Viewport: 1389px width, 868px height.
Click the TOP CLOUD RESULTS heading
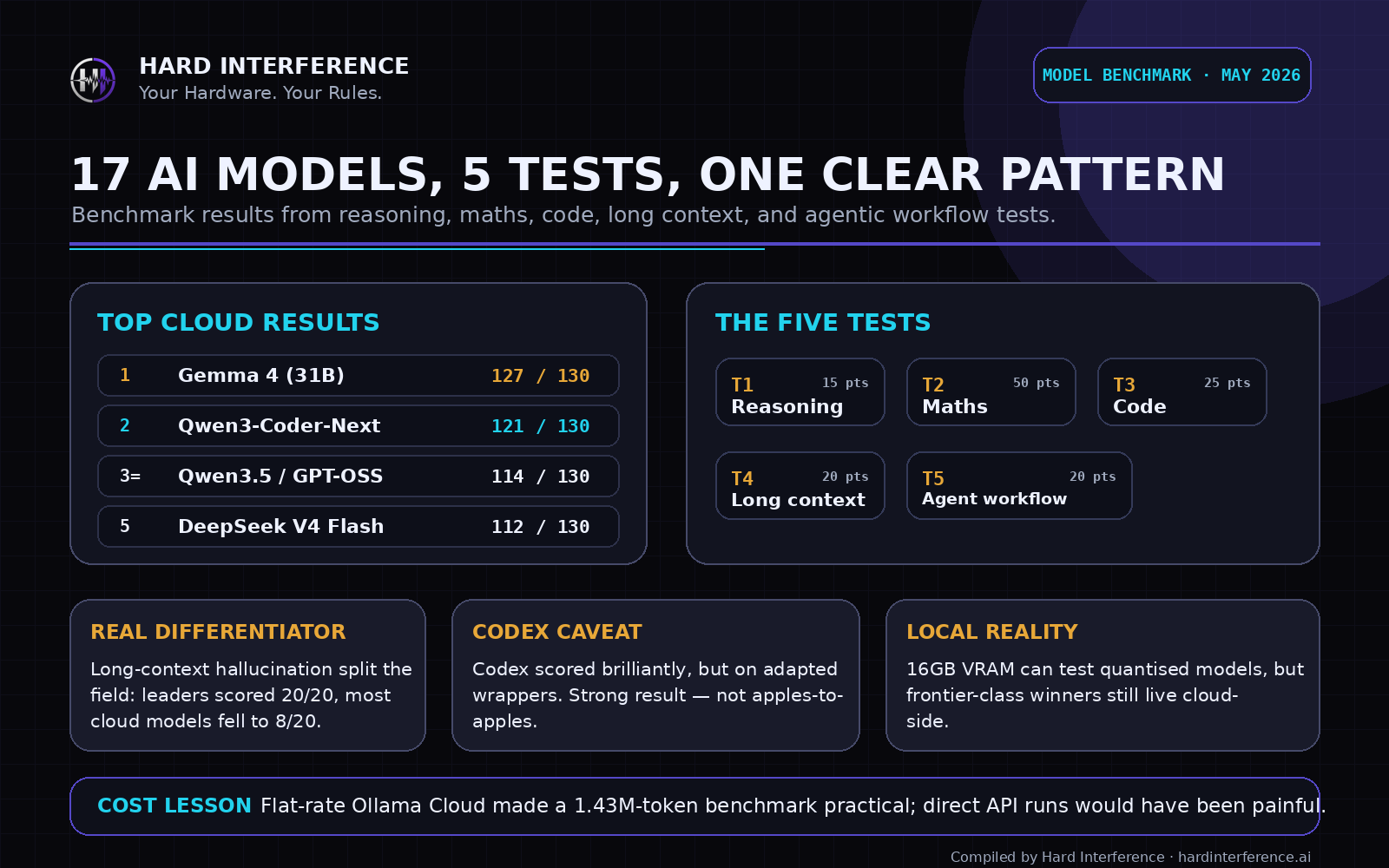tap(239, 323)
